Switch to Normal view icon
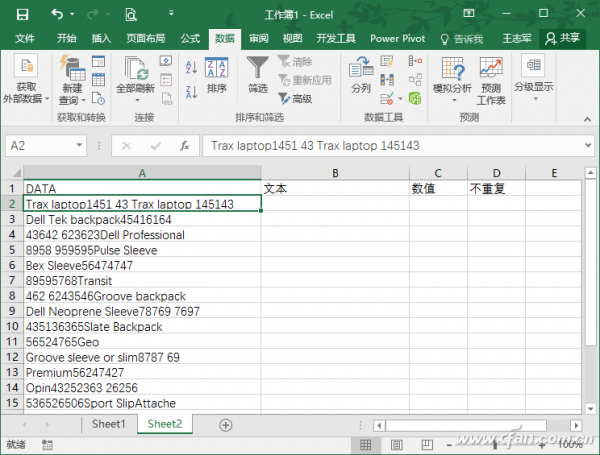The width and height of the screenshot is (600, 455). [365, 445]
